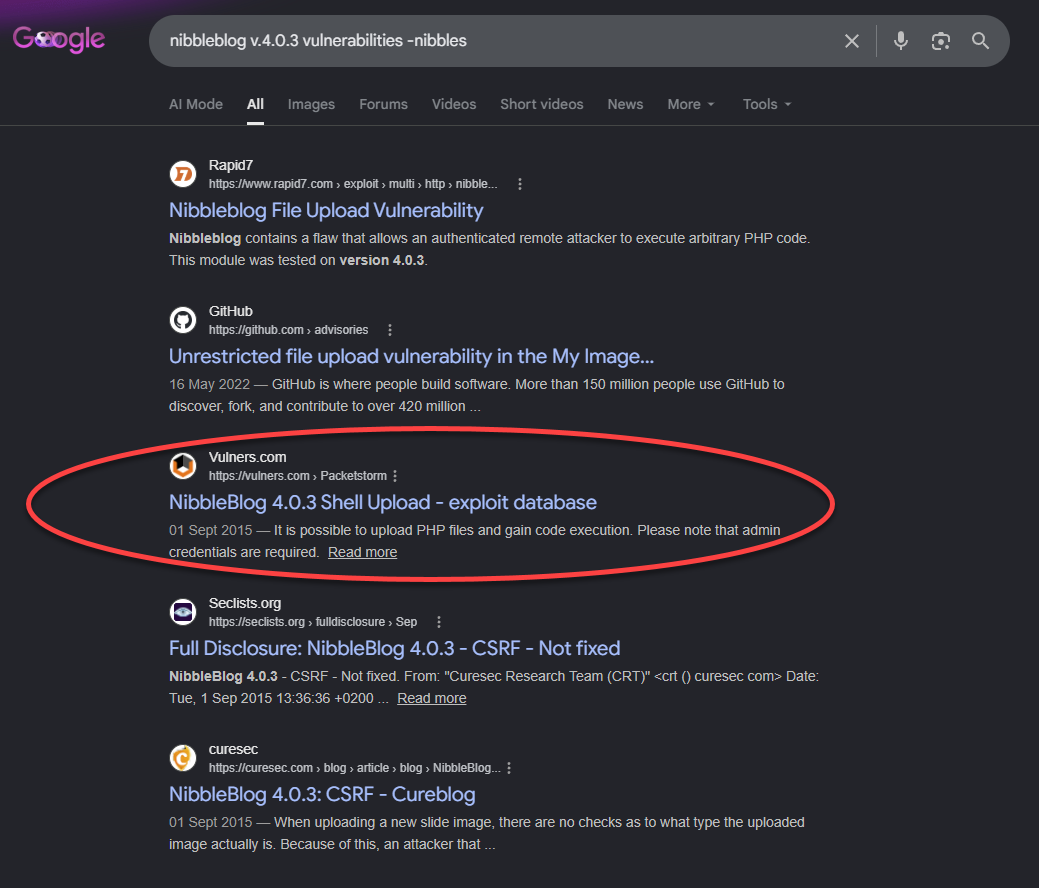Click Read more on Vulners result

click(362, 552)
